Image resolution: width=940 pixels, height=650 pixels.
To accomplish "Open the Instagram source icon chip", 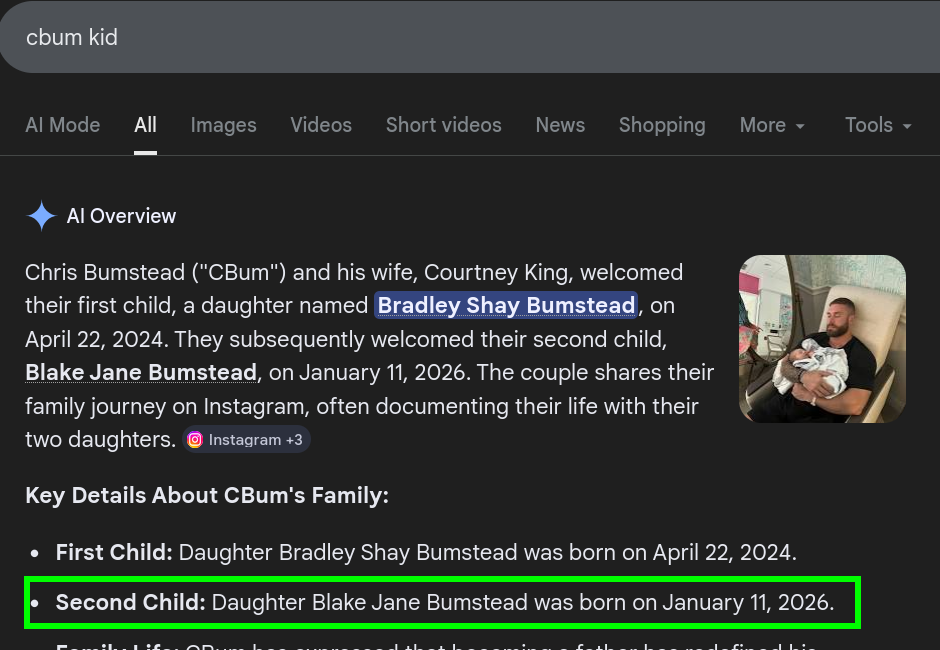I will pos(195,440).
